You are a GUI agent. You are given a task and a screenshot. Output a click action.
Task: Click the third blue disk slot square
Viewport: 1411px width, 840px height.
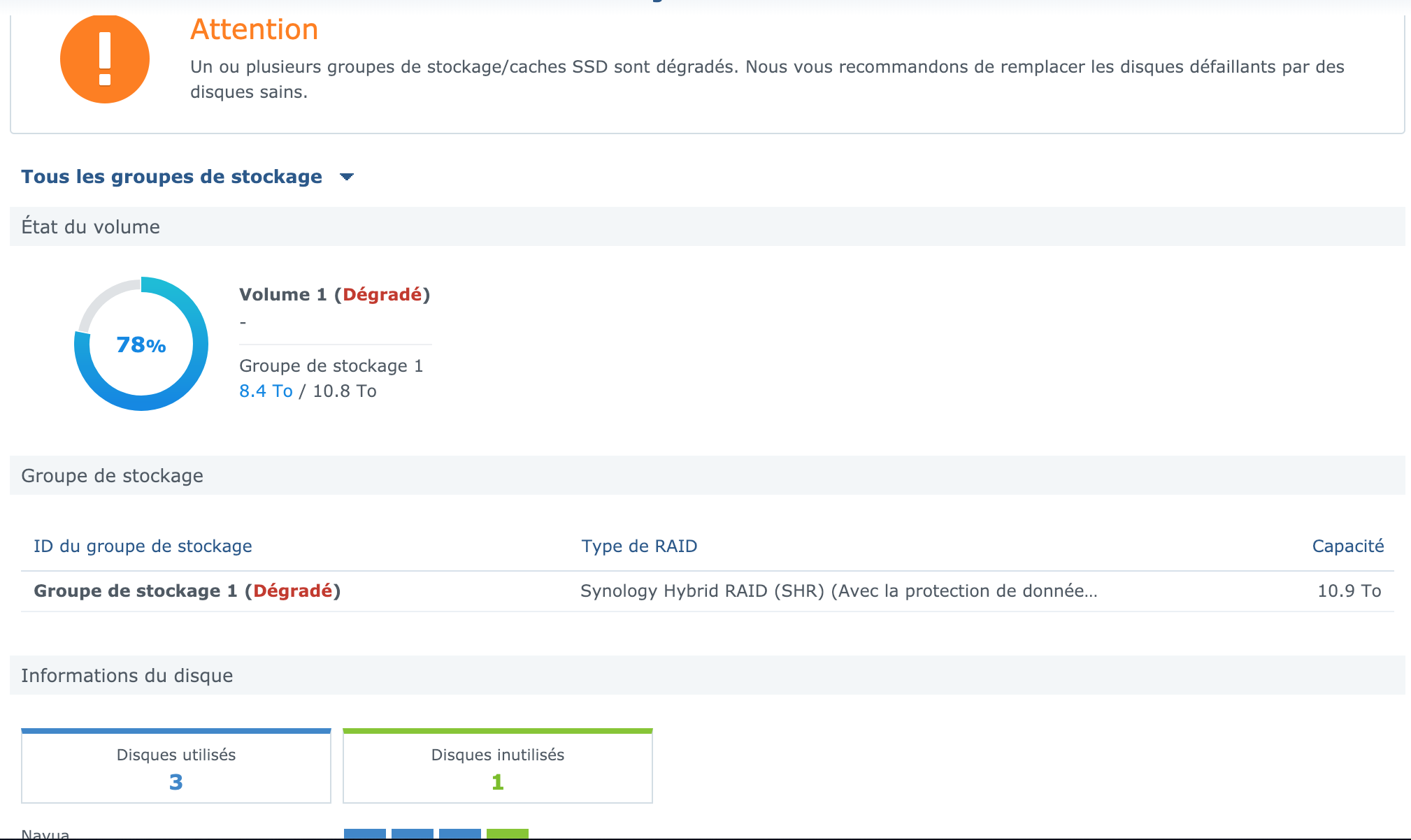click(460, 834)
